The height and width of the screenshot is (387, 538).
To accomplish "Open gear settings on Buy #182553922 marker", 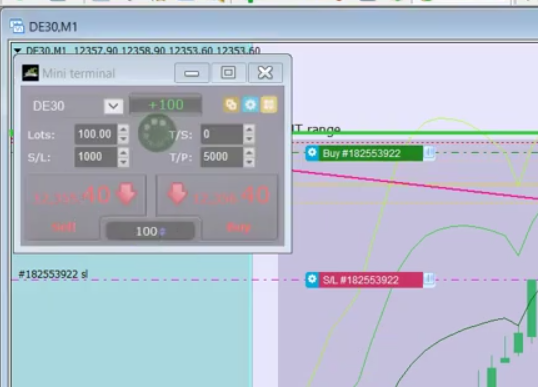I will (312, 153).
